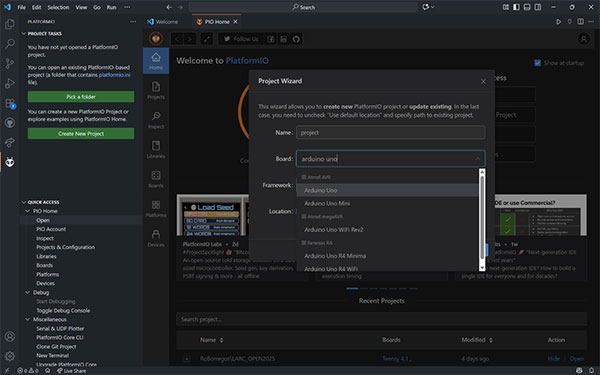Open Projects & Configuration in quick access
The height and width of the screenshot is (375, 600).
pos(65,247)
